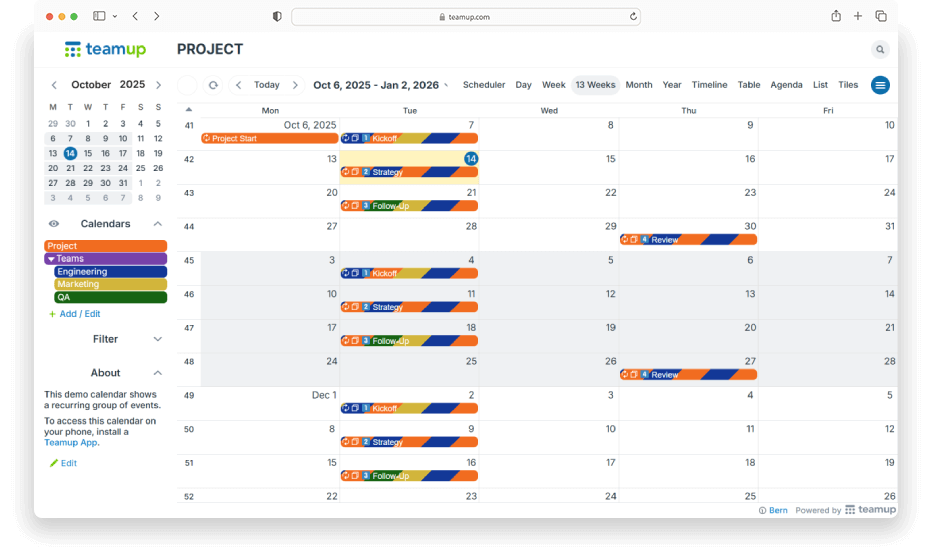
Task: Jump to Today
Action: pos(267,85)
